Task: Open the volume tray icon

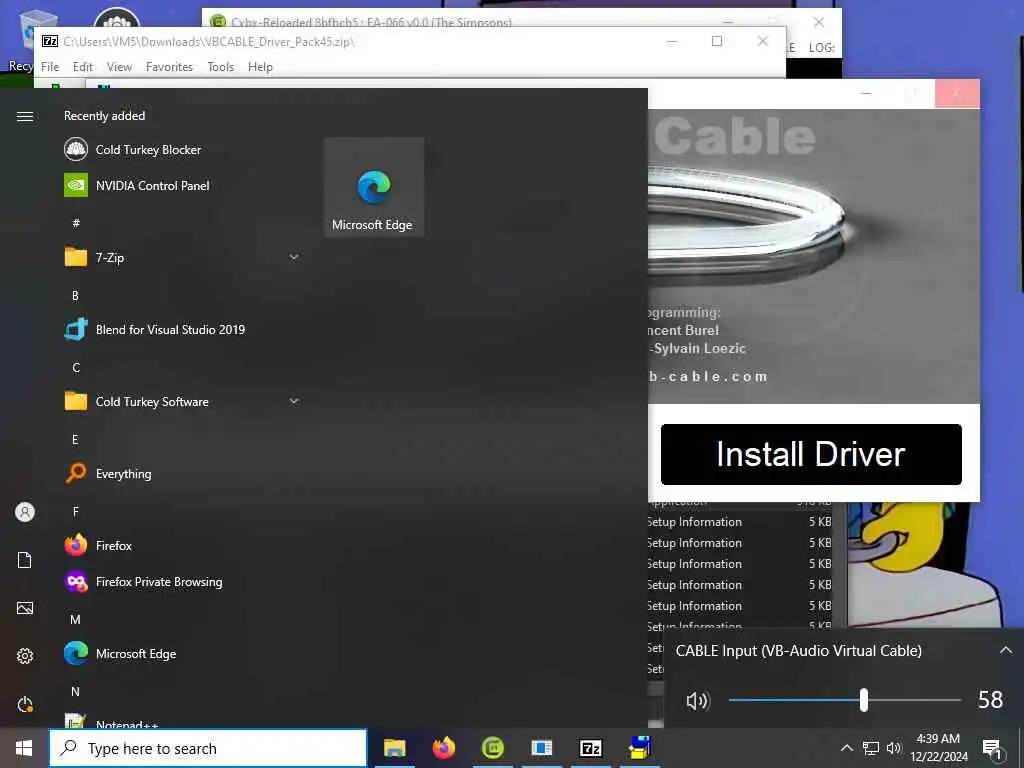Action: (894, 748)
